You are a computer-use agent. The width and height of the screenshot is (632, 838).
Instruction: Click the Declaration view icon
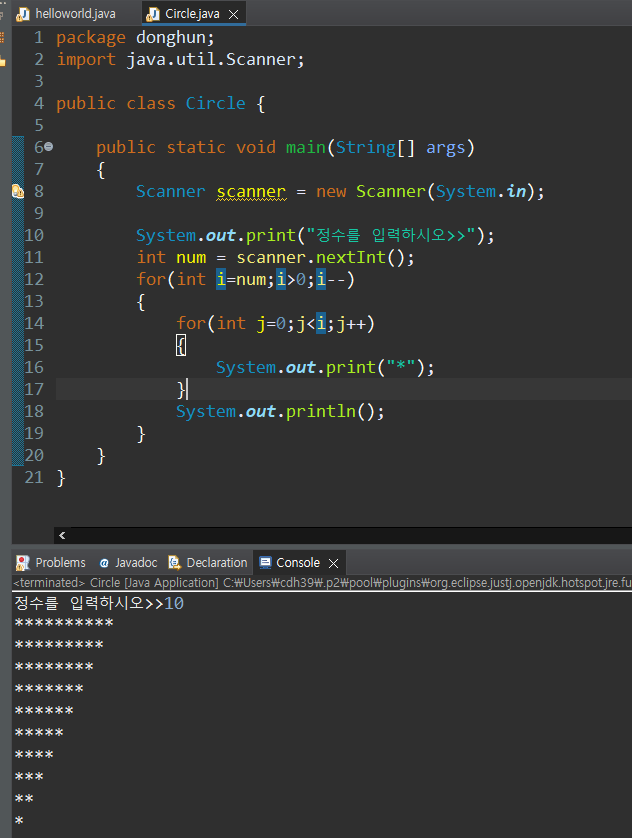click(x=174, y=562)
